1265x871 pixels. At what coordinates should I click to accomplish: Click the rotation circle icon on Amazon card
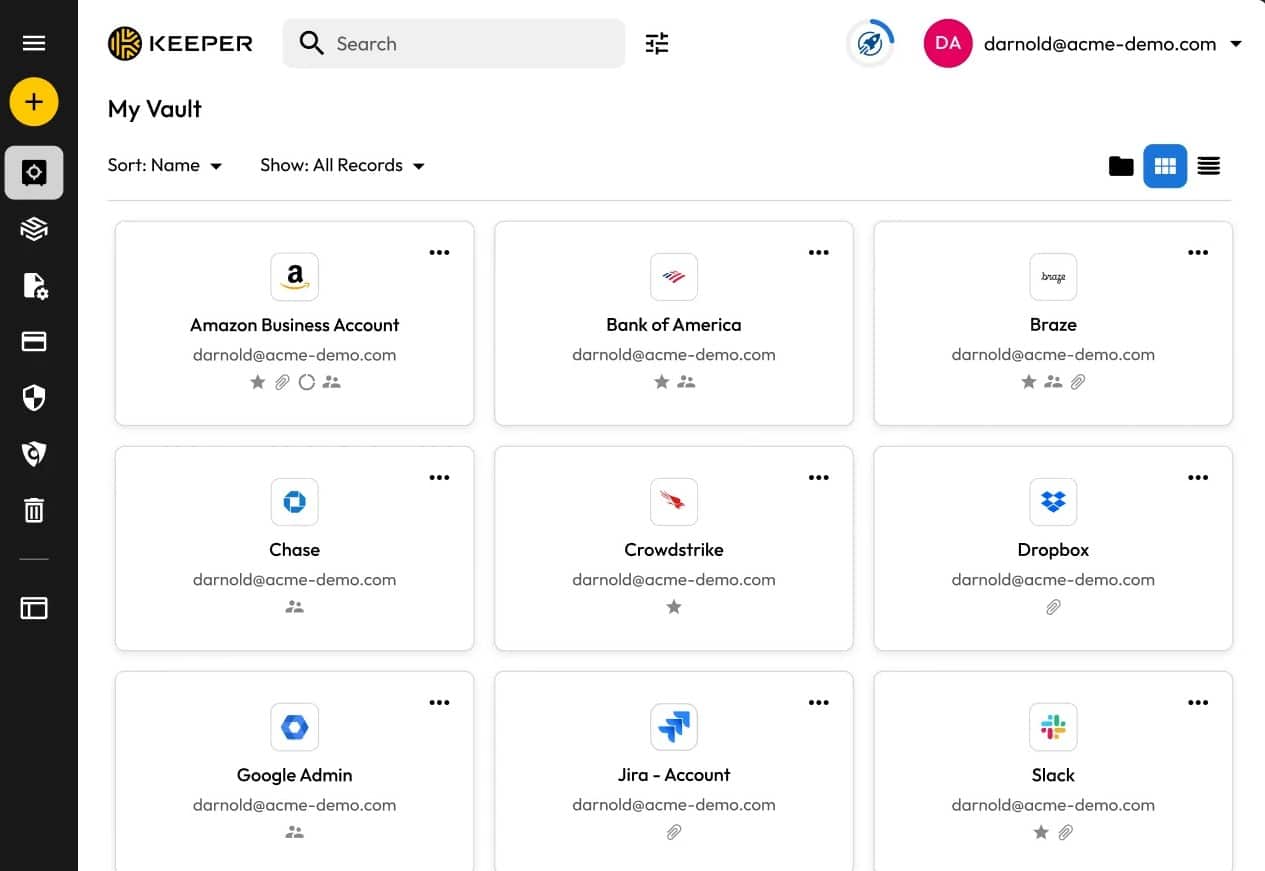307,382
